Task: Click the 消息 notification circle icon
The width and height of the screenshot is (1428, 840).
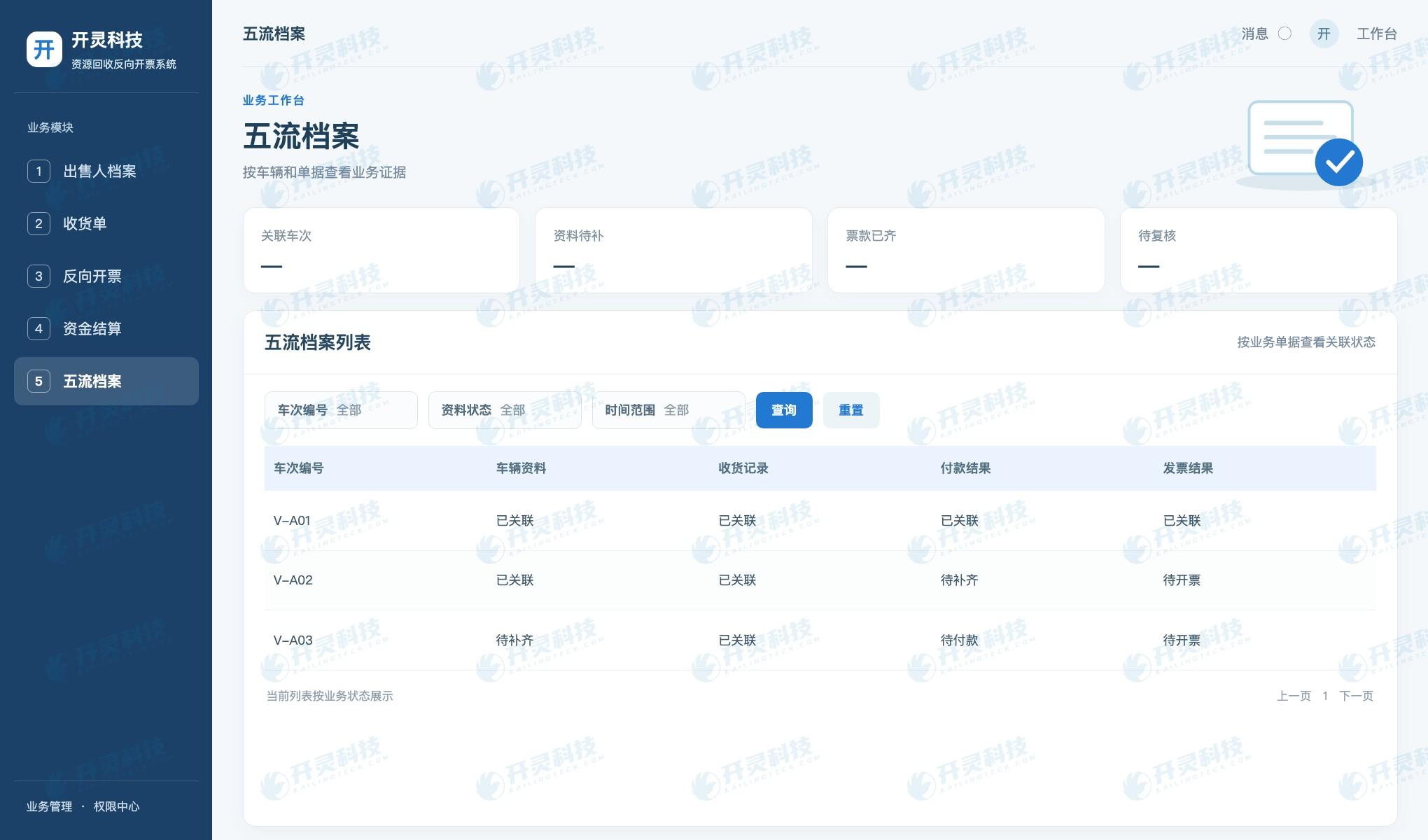Action: click(x=1284, y=34)
